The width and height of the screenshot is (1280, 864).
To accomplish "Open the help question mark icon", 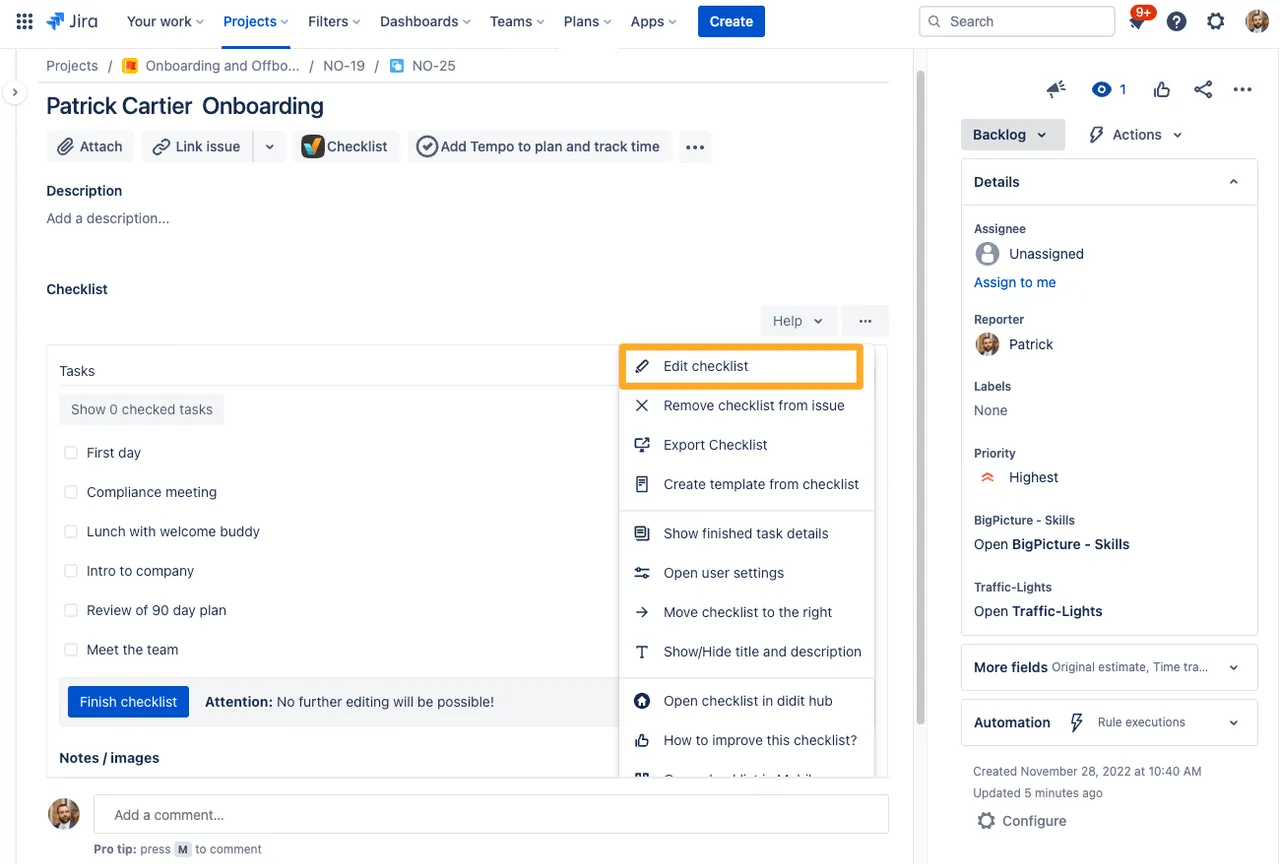I will click(1177, 21).
